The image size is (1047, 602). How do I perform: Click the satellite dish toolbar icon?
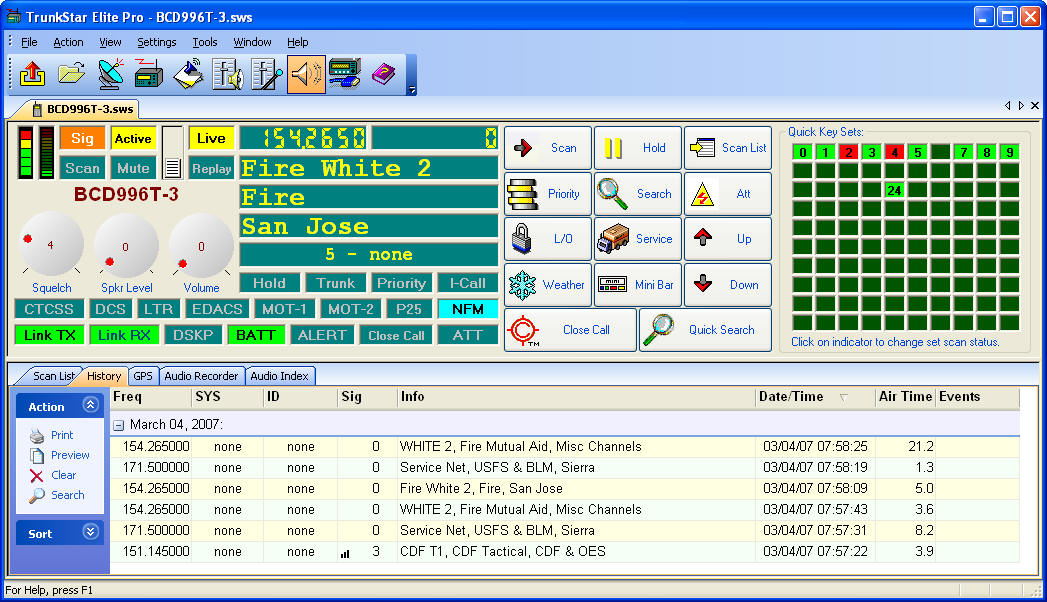pyautogui.click(x=110, y=74)
